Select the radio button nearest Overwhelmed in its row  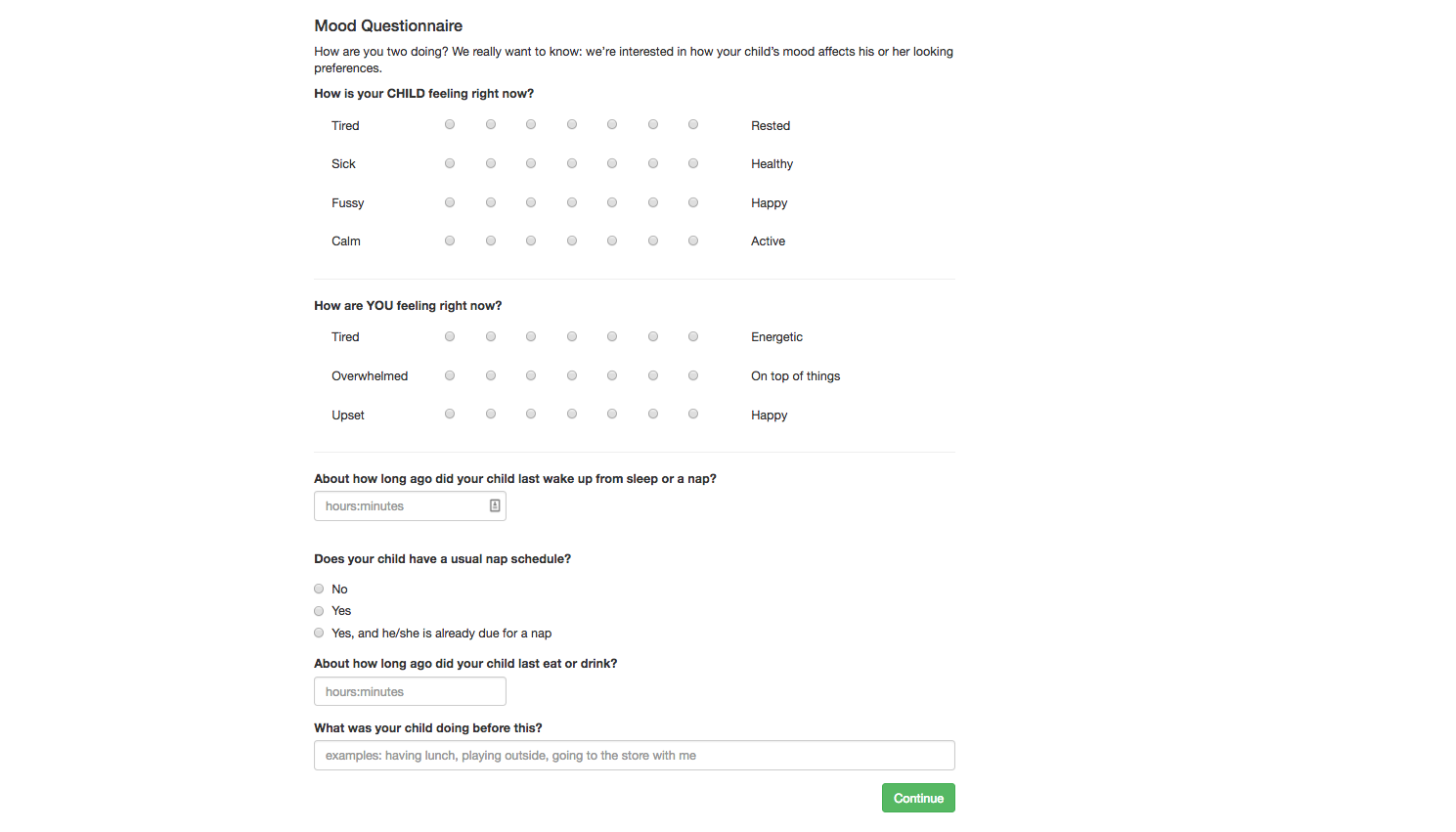tap(450, 375)
